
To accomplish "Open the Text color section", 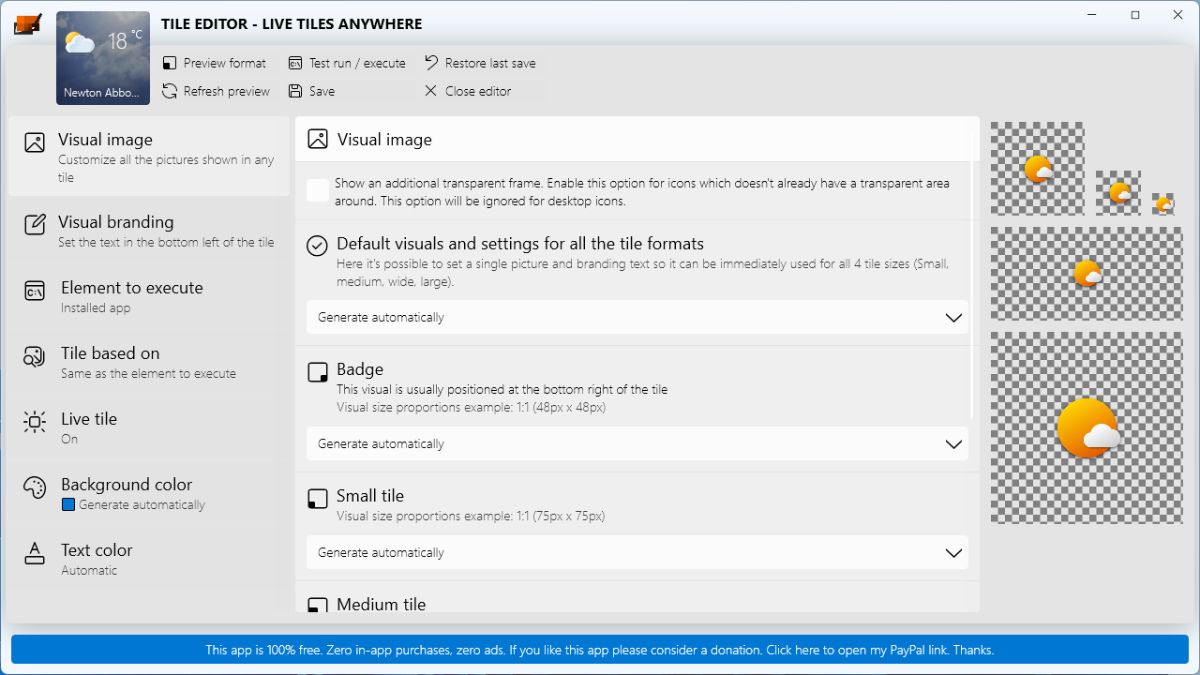I will pos(147,559).
